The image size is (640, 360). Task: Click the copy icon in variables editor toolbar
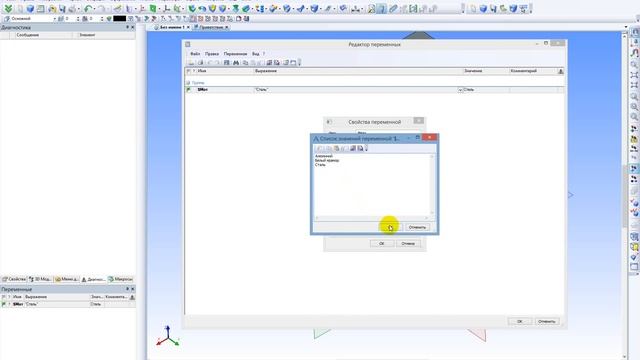point(245,62)
